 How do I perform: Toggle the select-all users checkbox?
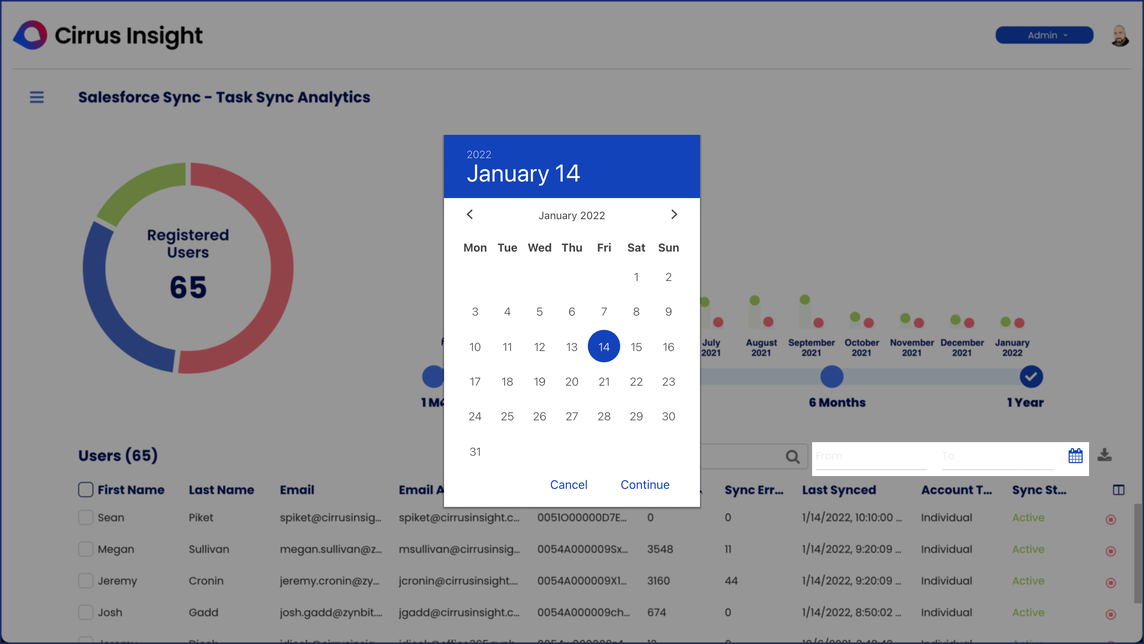[85, 489]
